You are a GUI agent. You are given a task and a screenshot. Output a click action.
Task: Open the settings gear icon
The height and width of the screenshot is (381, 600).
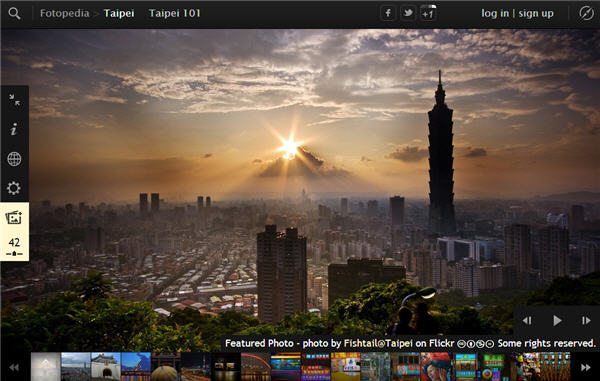pos(14,188)
